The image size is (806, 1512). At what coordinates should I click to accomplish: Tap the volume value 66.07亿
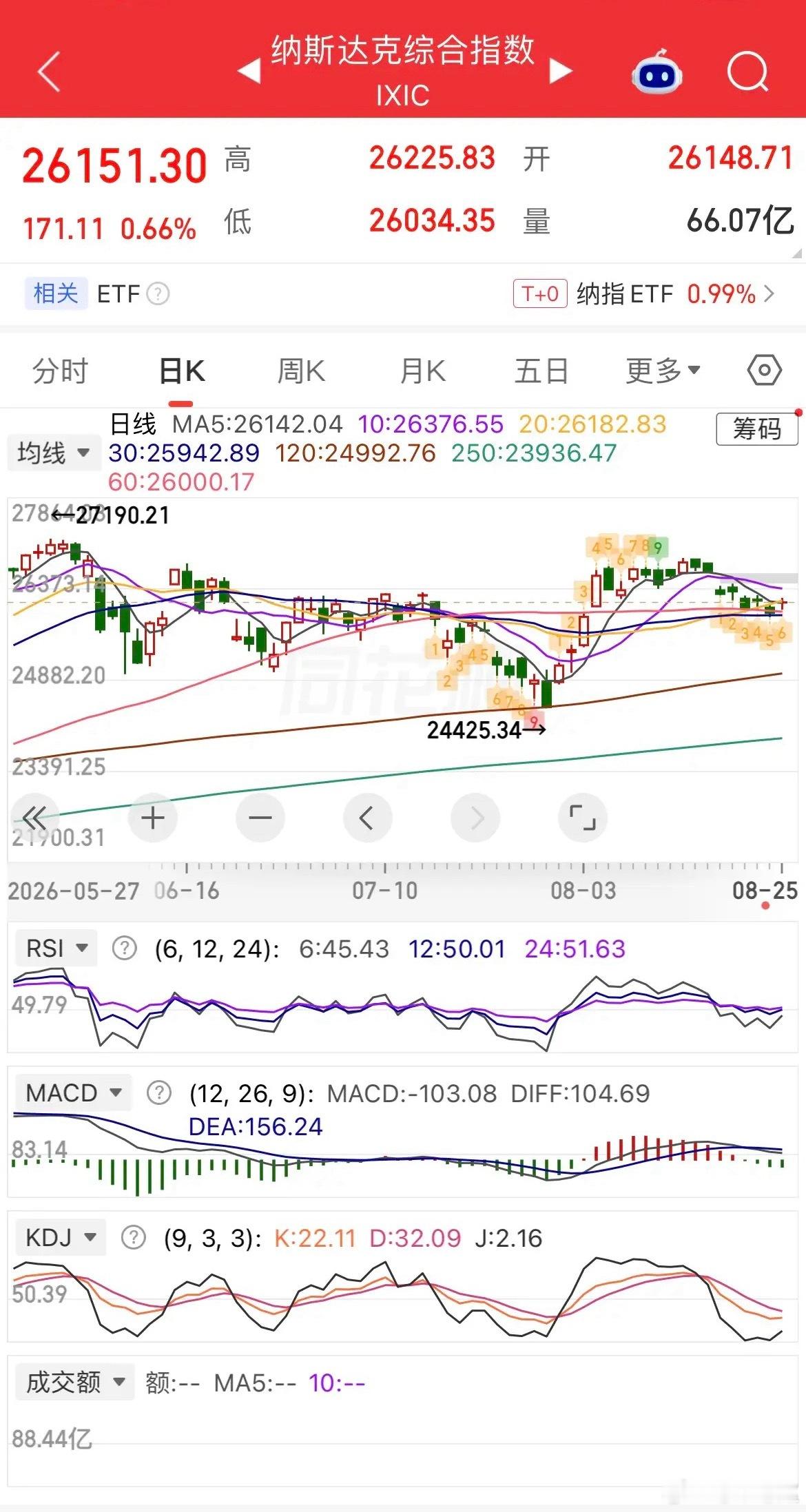[x=741, y=220]
